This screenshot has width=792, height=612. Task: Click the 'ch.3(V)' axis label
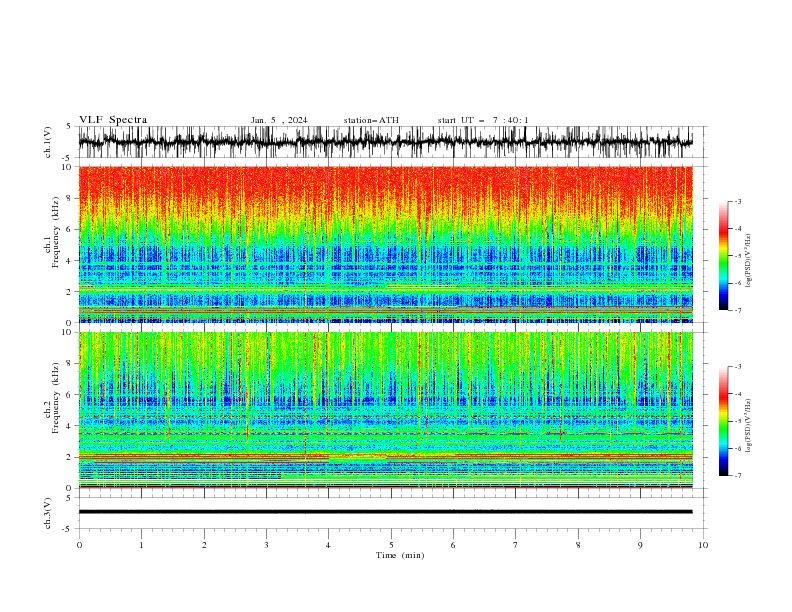48,513
